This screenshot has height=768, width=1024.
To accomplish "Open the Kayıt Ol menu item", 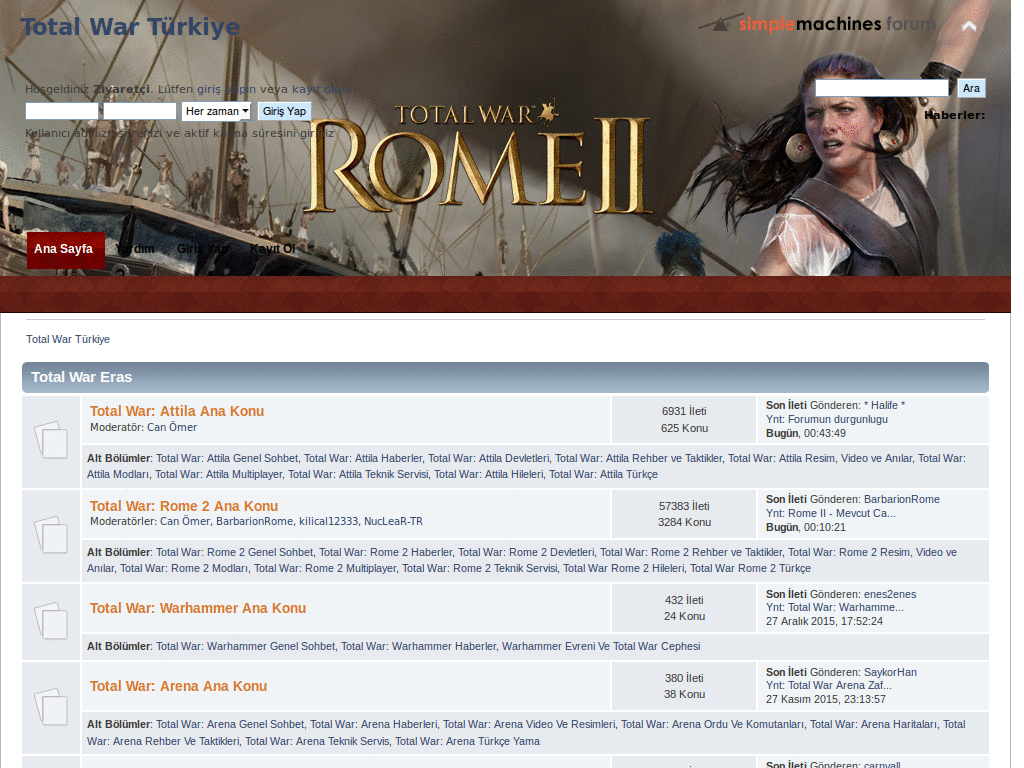I will click(x=272, y=249).
